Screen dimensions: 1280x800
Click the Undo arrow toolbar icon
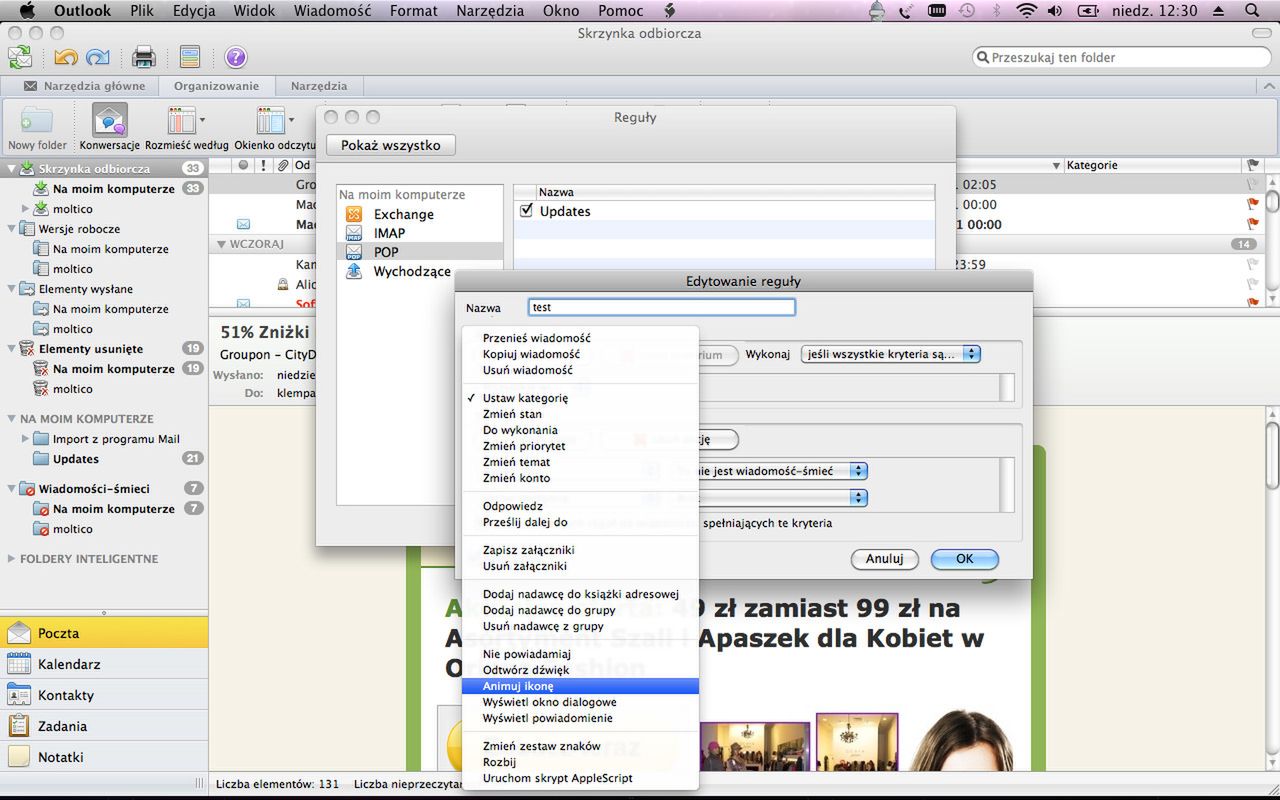tap(66, 57)
